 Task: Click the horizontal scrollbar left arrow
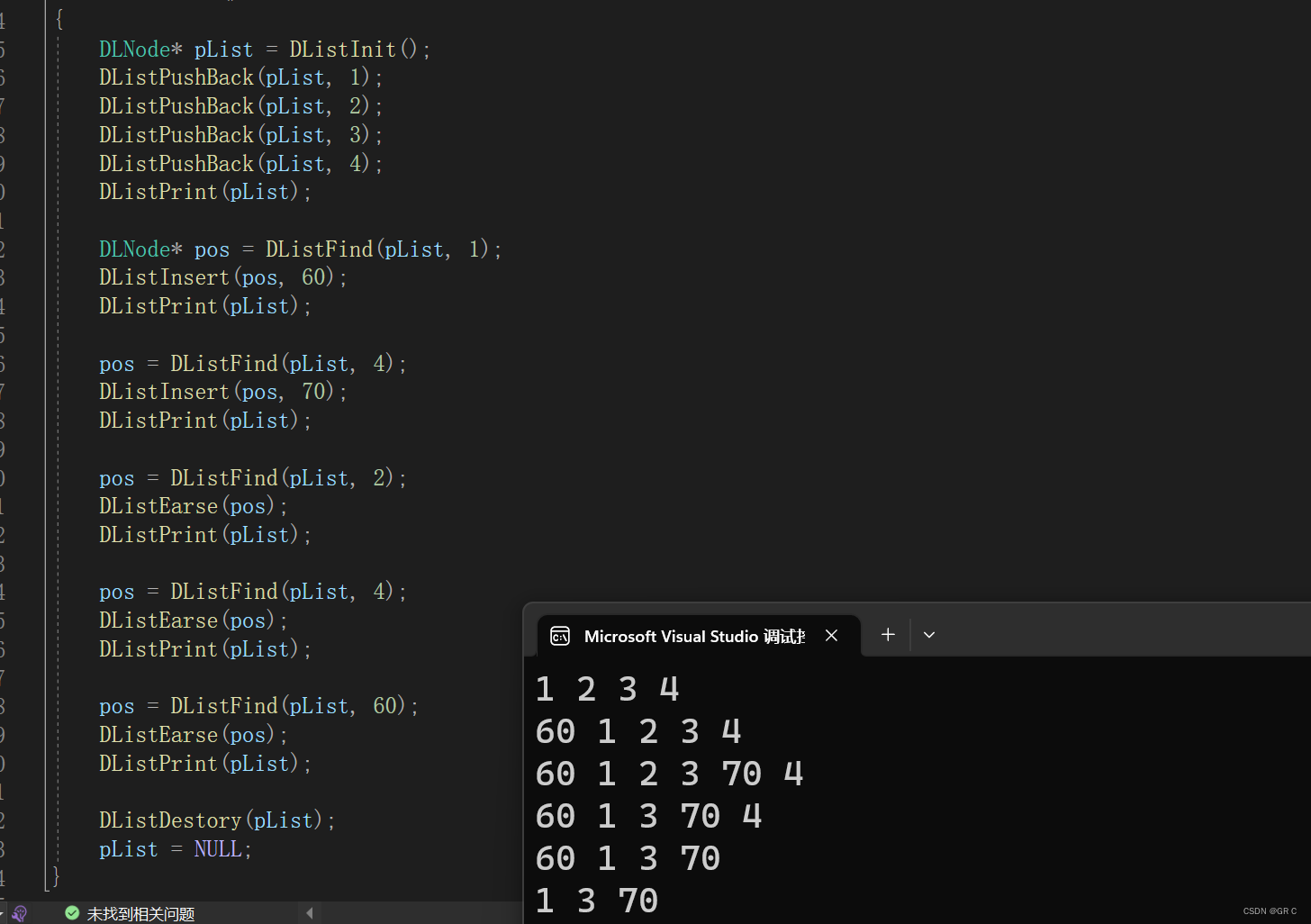click(310, 913)
